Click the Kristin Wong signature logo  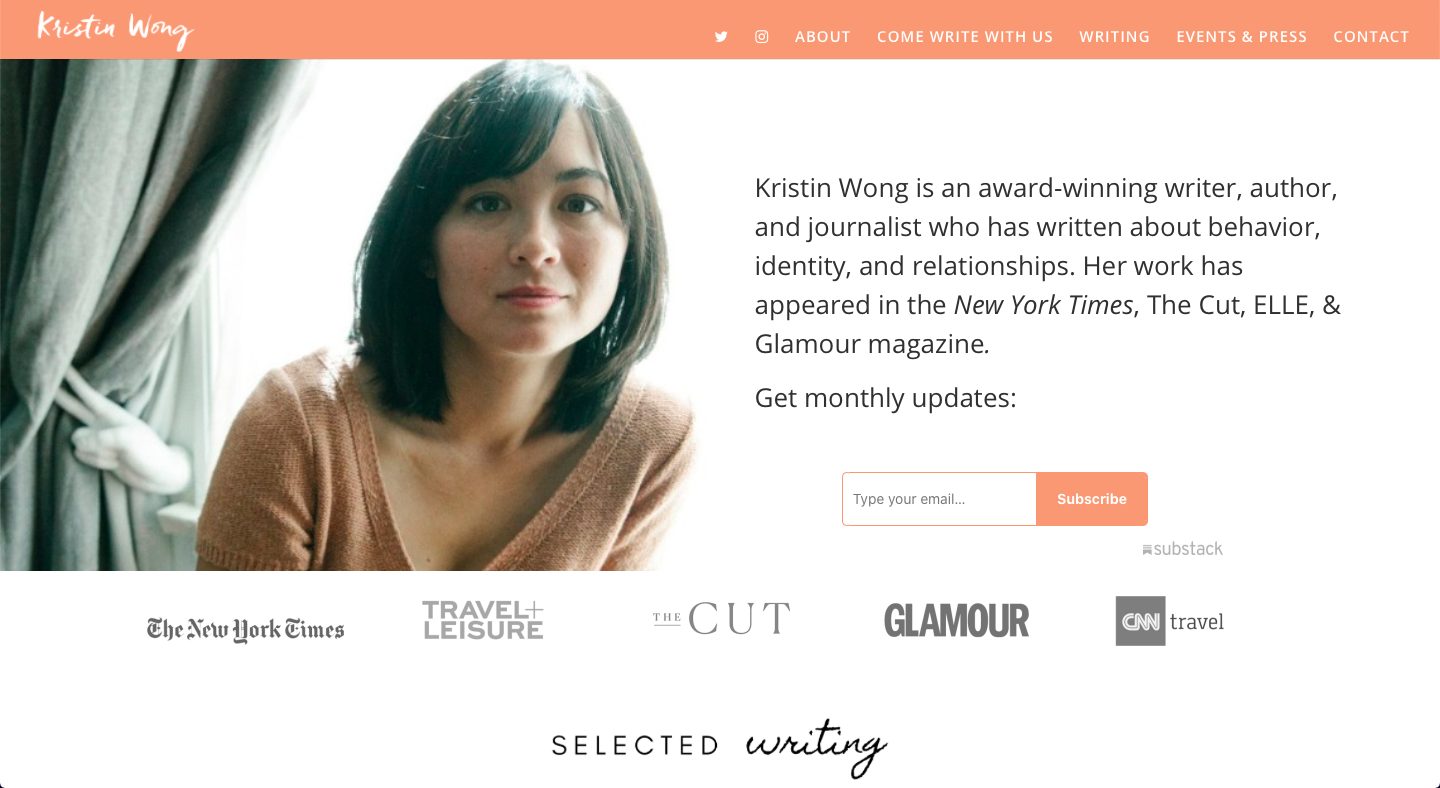coord(114,29)
